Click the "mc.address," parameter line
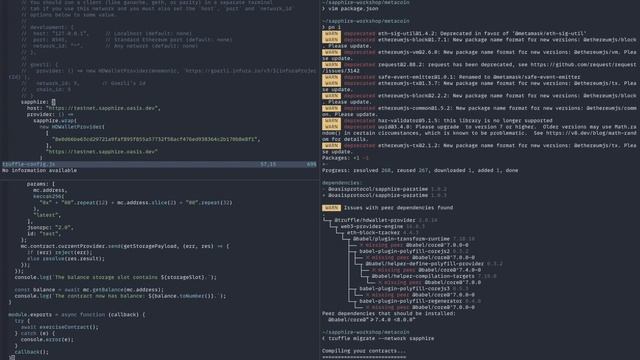 (50, 190)
